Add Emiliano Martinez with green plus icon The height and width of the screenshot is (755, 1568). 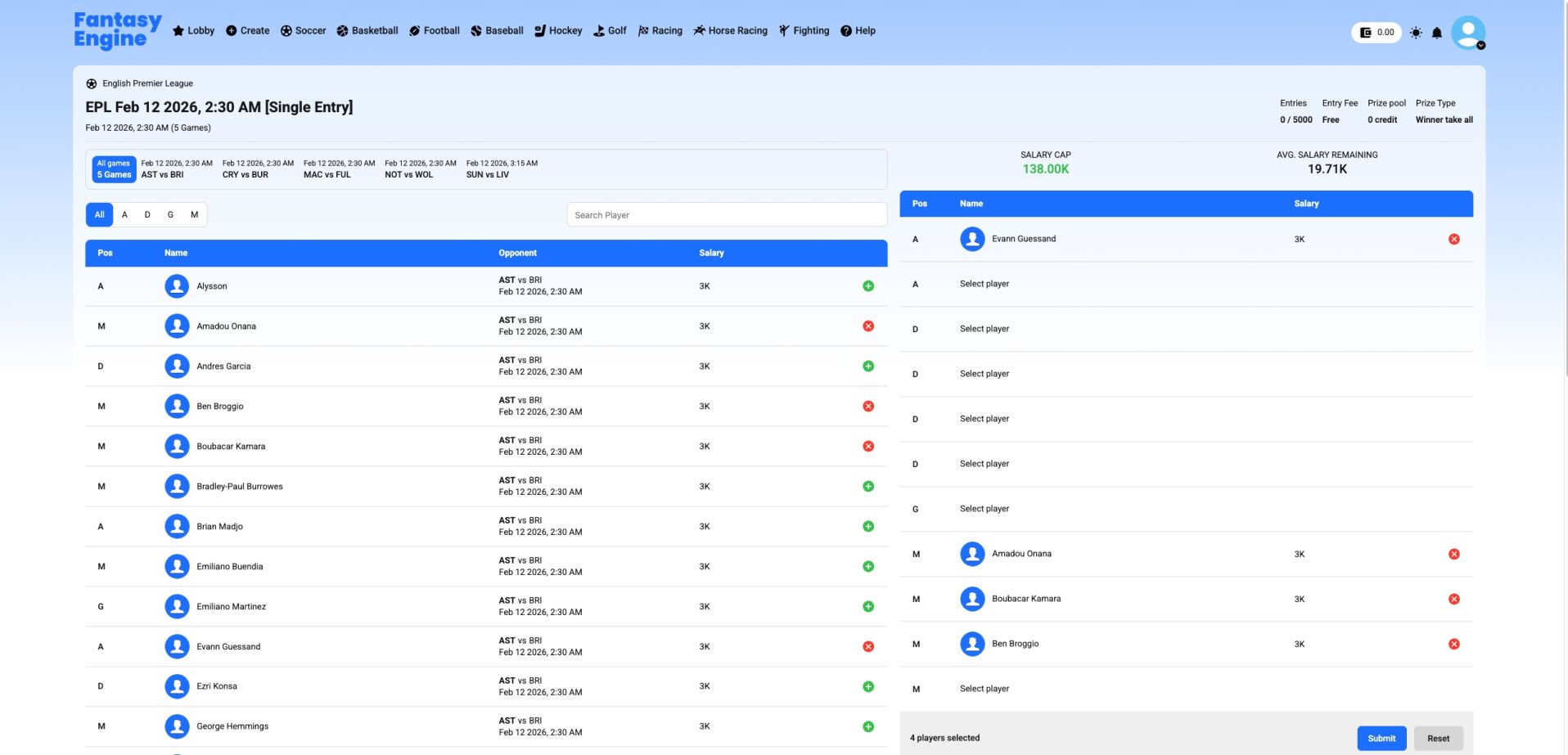coord(868,607)
